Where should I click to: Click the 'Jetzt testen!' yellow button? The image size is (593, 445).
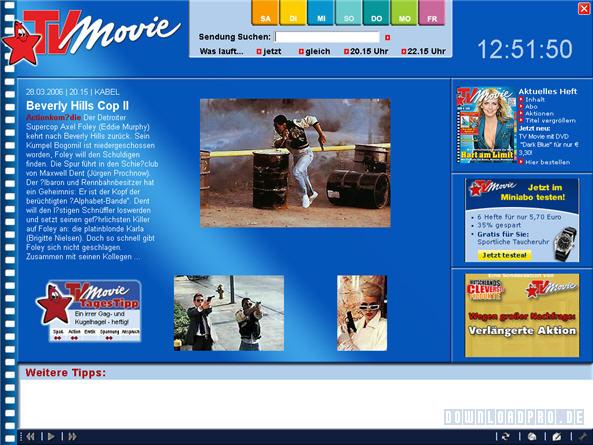505,255
